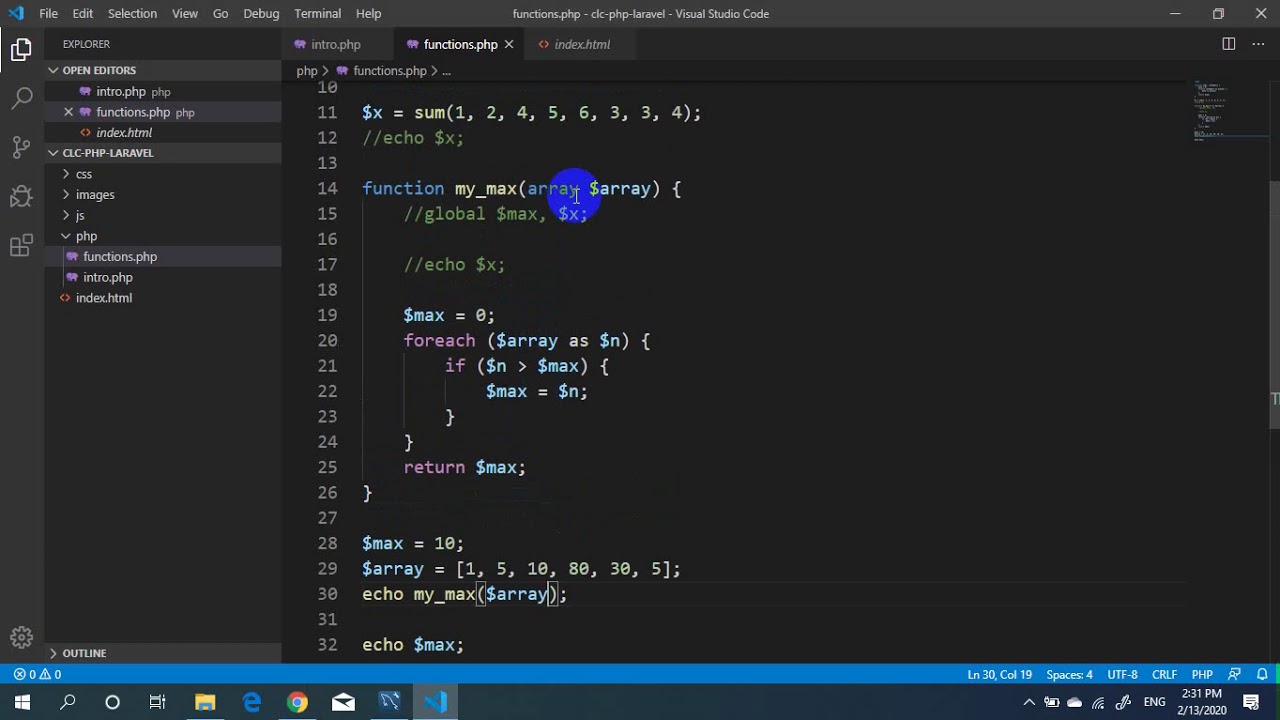1280x720 pixels.
Task: Click the feedback icon in status bar
Action: coord(1234,674)
